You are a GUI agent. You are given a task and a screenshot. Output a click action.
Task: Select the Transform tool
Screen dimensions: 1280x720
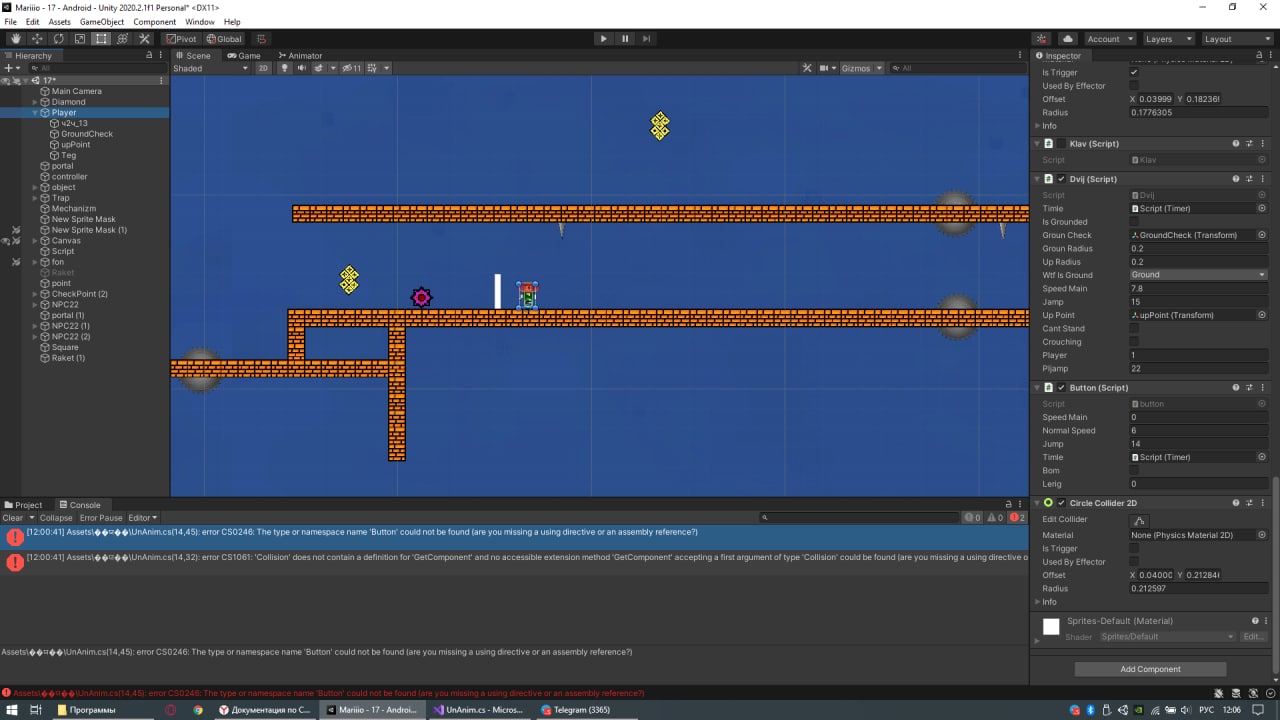tap(123, 39)
